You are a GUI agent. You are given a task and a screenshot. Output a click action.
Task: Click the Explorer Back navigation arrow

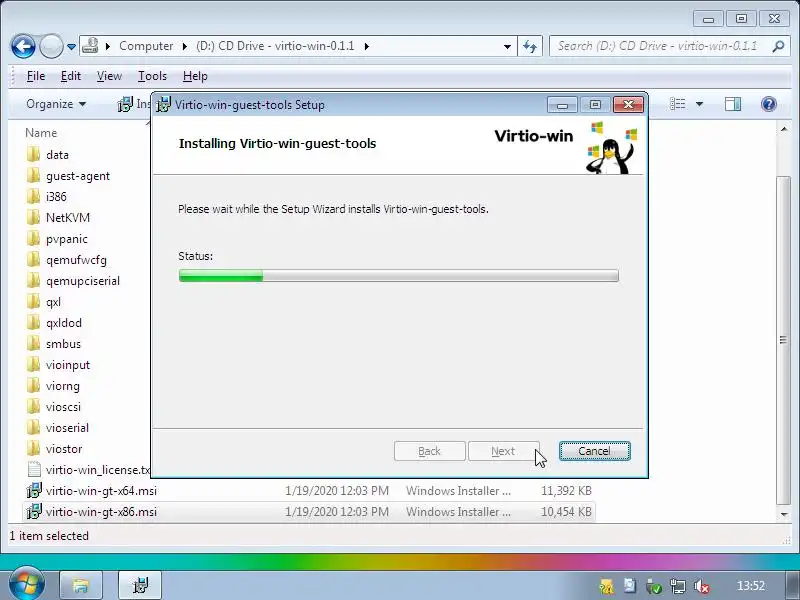tap(23, 46)
